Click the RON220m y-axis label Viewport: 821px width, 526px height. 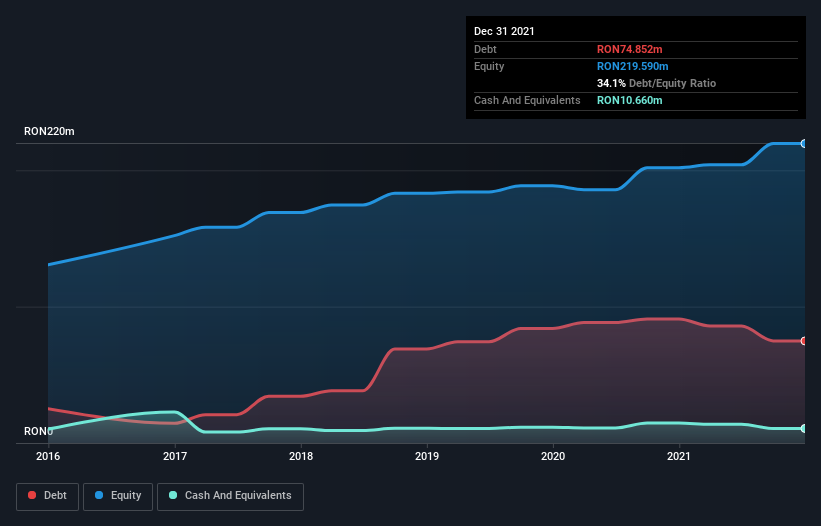tap(49, 131)
